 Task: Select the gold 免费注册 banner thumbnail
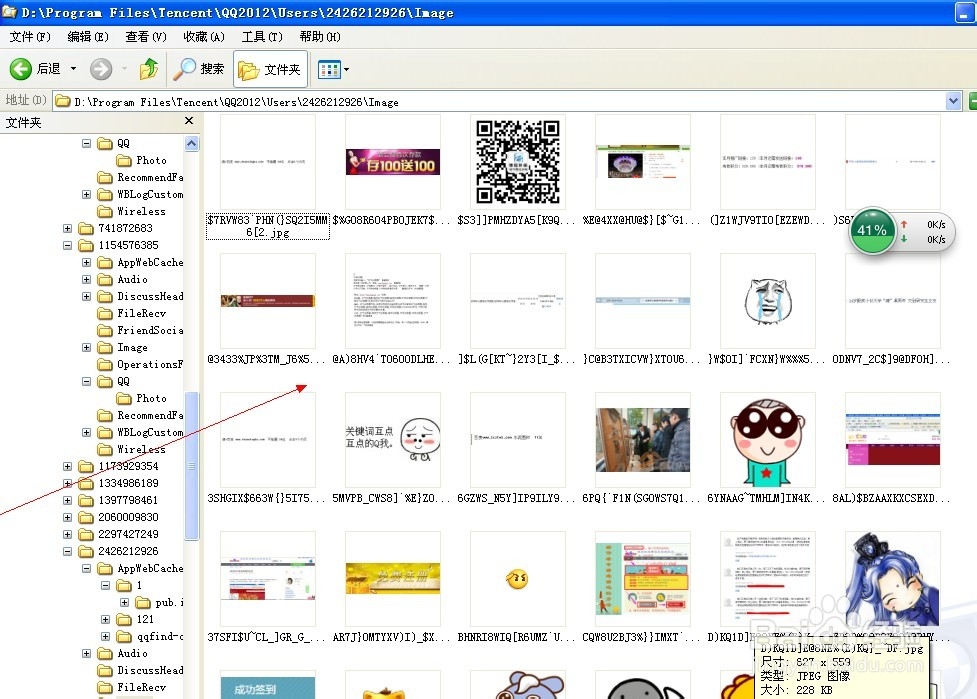click(x=393, y=579)
